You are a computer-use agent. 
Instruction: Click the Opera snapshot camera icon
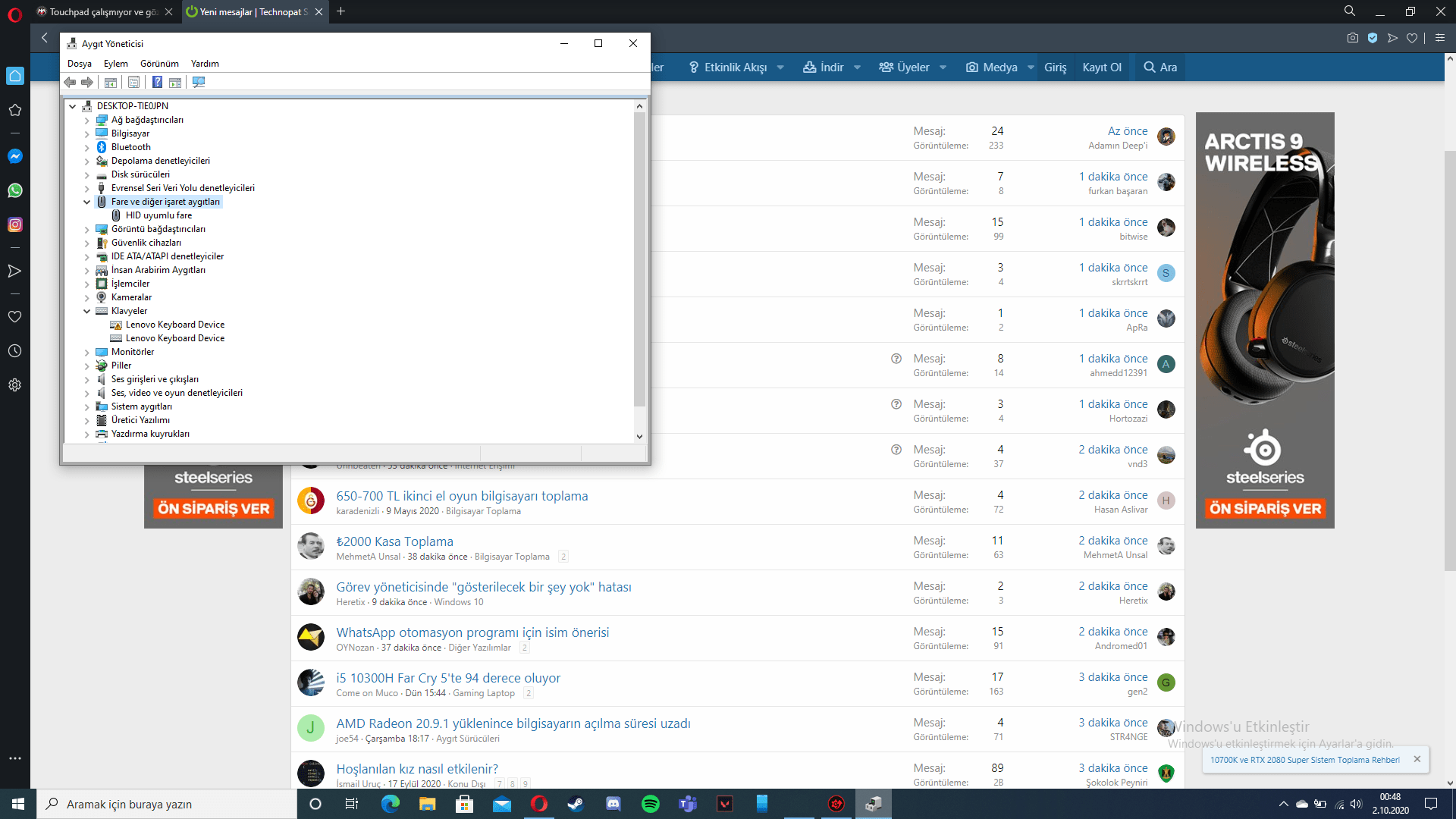pos(1352,38)
